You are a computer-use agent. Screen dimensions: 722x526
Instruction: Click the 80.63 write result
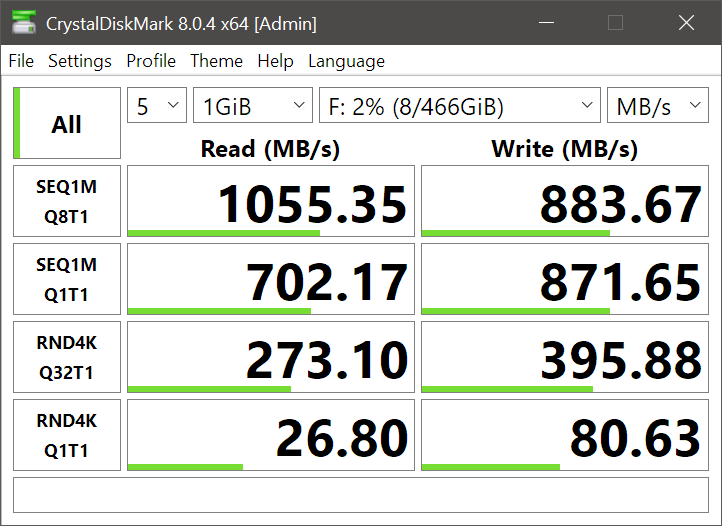(565, 435)
